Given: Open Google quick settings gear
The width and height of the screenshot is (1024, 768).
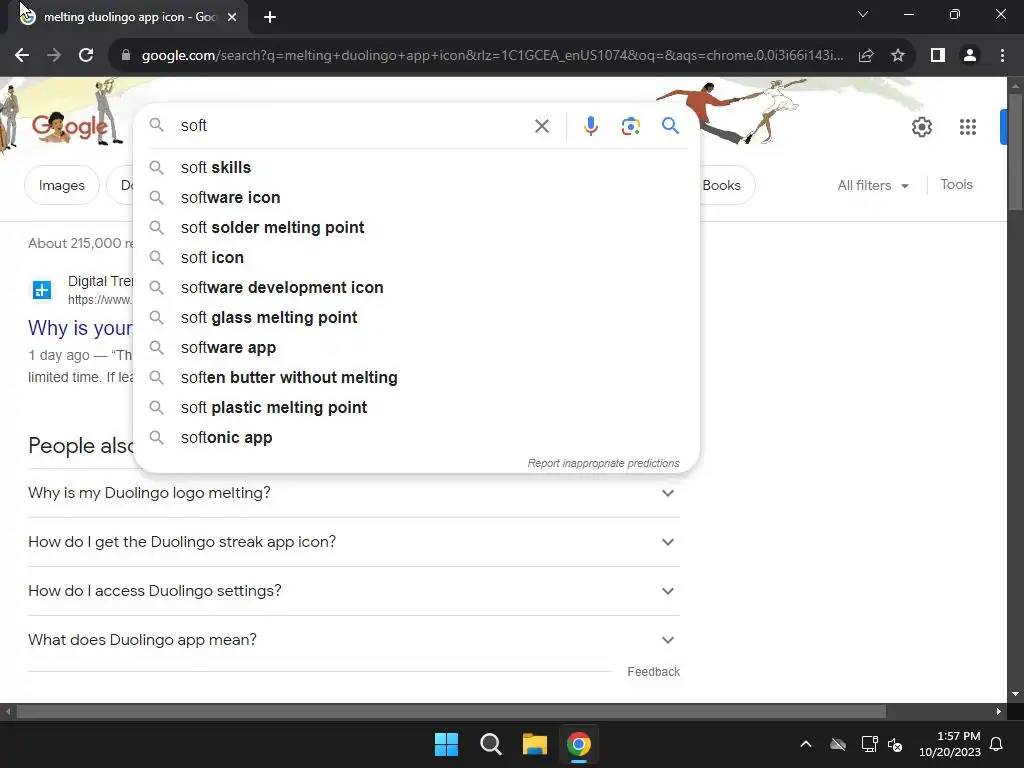Looking at the screenshot, I should 921,127.
